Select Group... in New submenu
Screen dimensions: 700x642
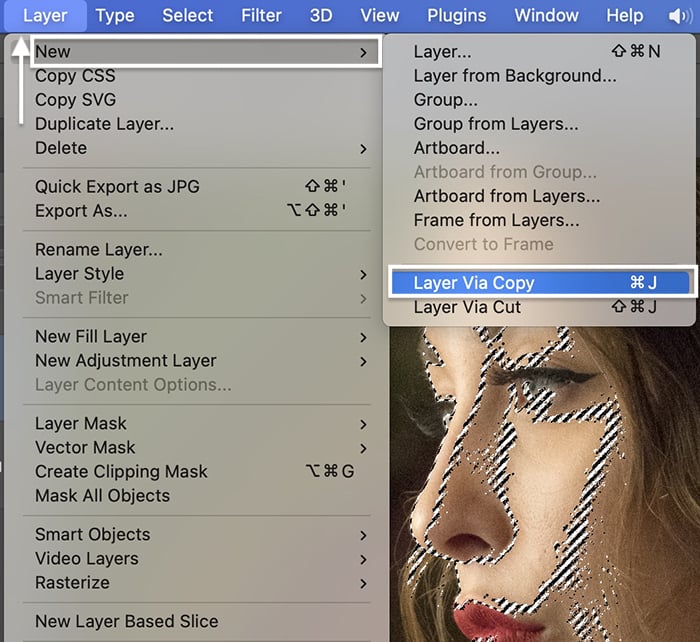tap(539, 100)
